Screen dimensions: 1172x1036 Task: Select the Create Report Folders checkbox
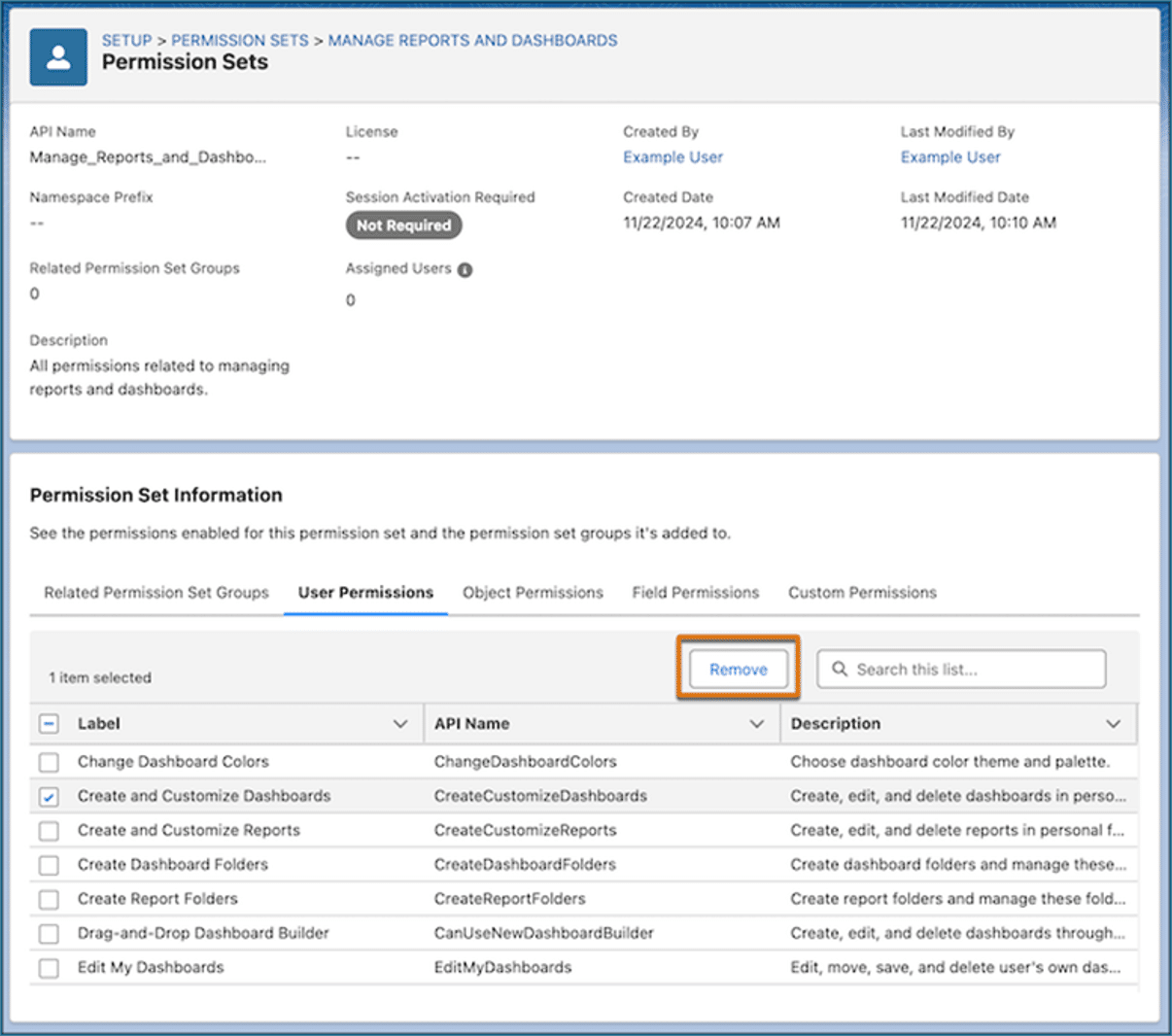point(49,900)
